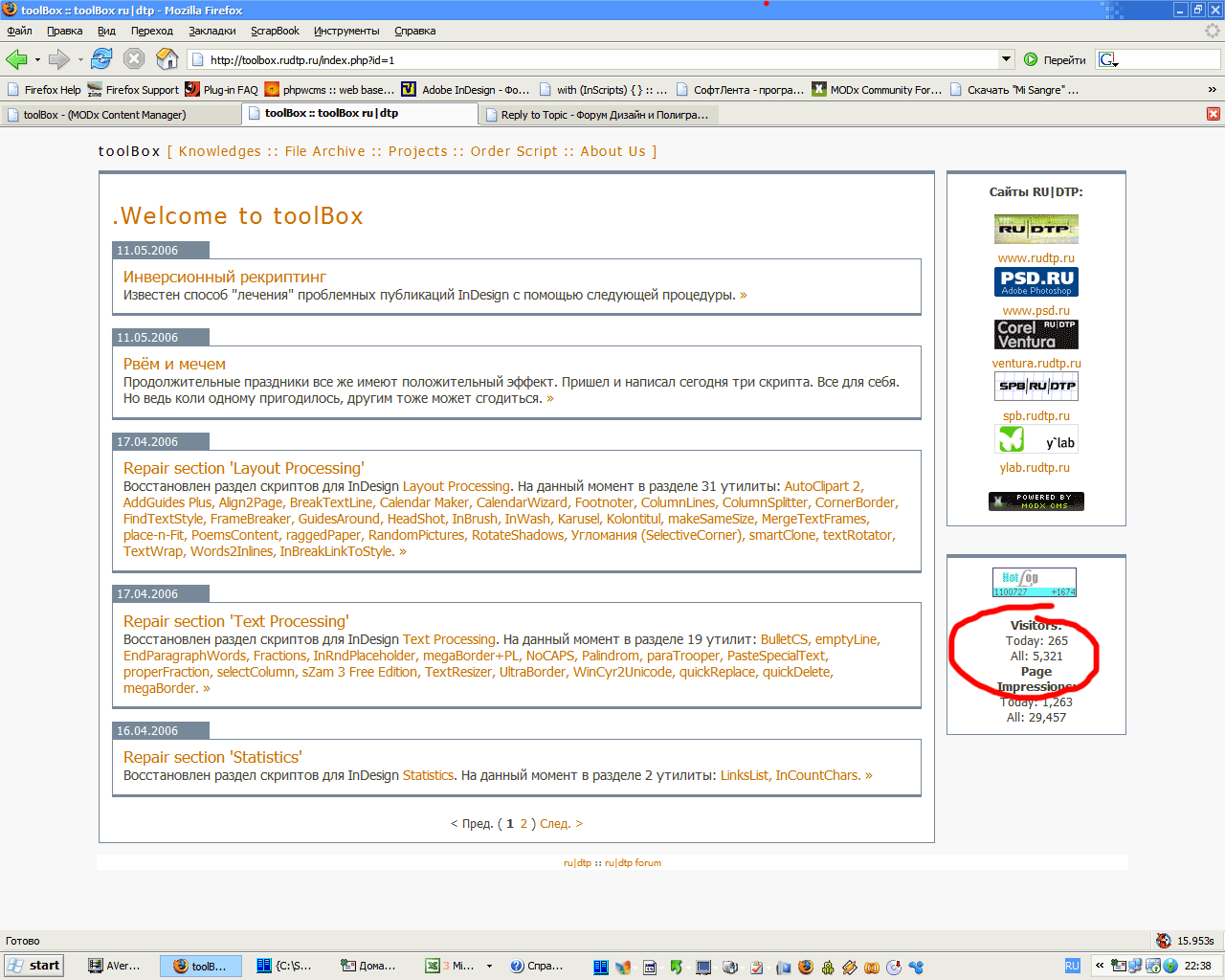Open the Файл menu
Screen dimensions: 1225x980
tap(19, 31)
